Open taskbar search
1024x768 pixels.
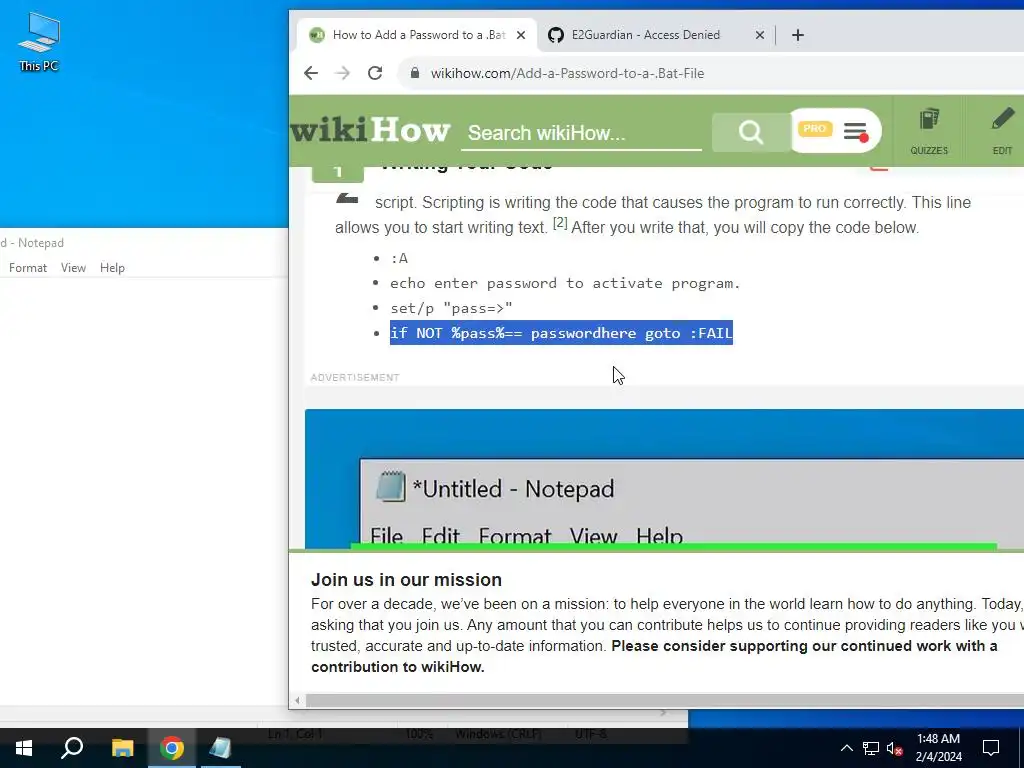(72, 748)
